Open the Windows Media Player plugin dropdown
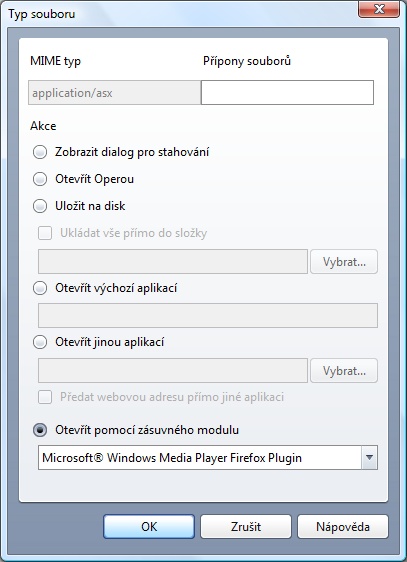The height and width of the screenshot is (562, 407). pos(208,458)
